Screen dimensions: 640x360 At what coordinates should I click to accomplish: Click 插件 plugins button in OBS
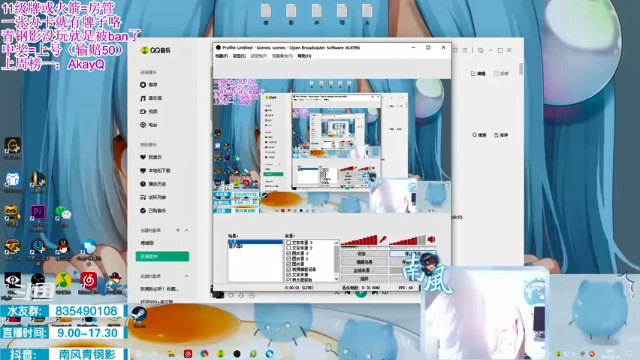click(364, 278)
